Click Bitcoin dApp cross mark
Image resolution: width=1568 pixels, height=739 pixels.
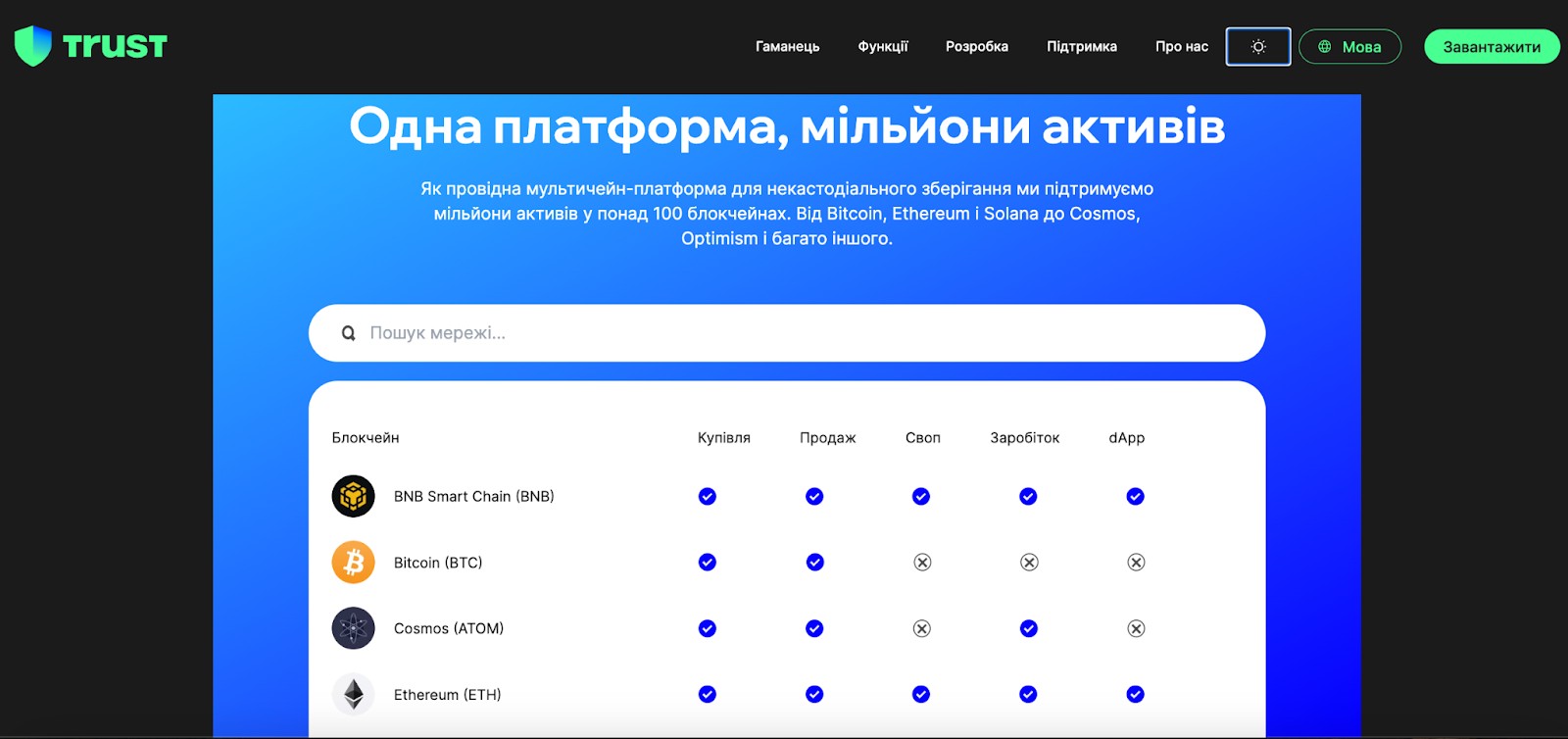(1136, 563)
